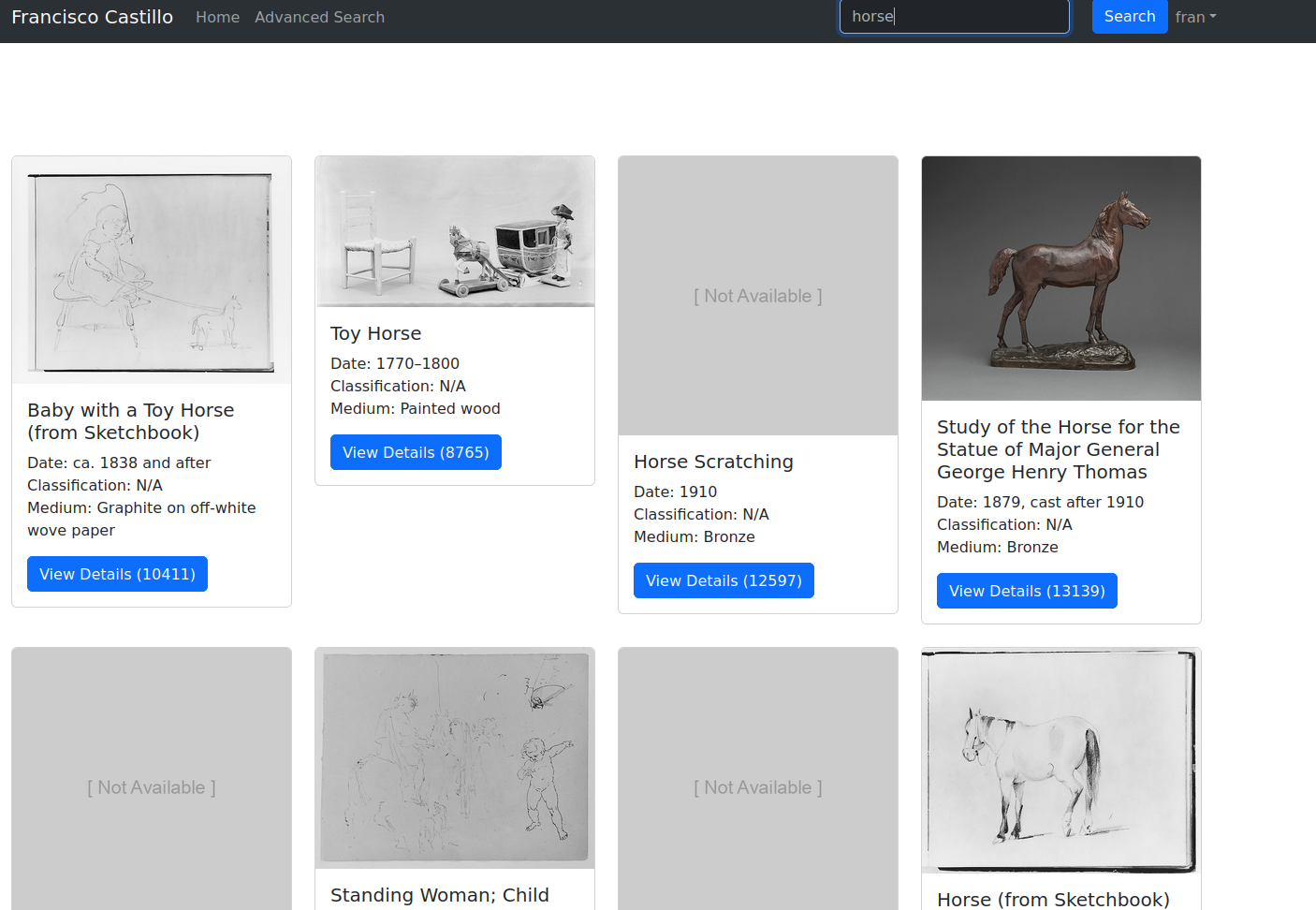Open the Standing Woman; Child sketch image
1316x910 pixels.
[455, 758]
